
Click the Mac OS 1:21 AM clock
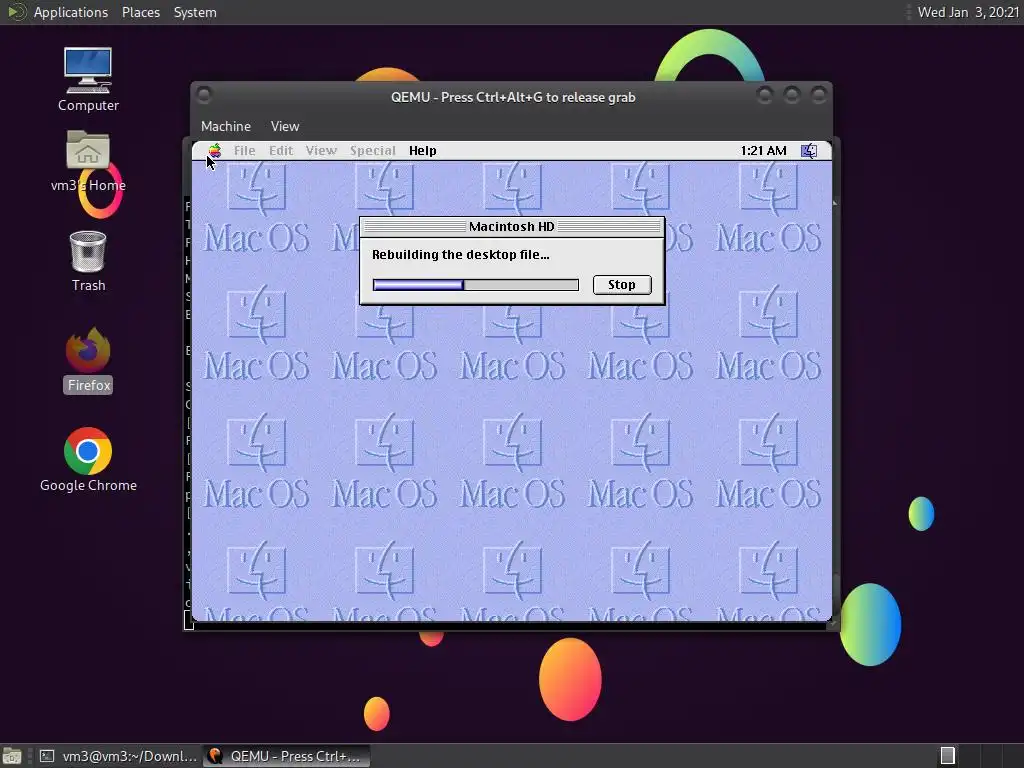tap(763, 151)
